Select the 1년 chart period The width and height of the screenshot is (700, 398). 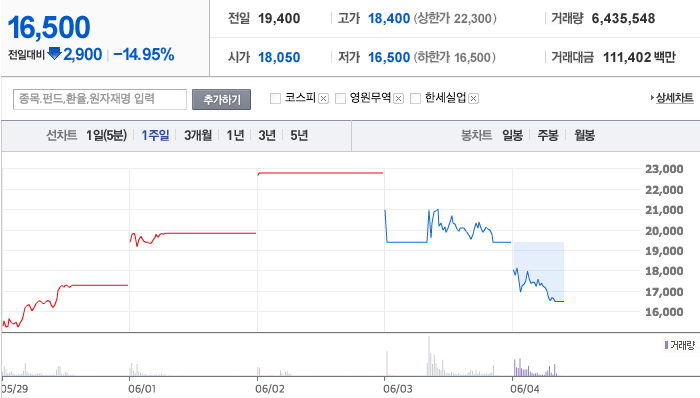point(235,135)
